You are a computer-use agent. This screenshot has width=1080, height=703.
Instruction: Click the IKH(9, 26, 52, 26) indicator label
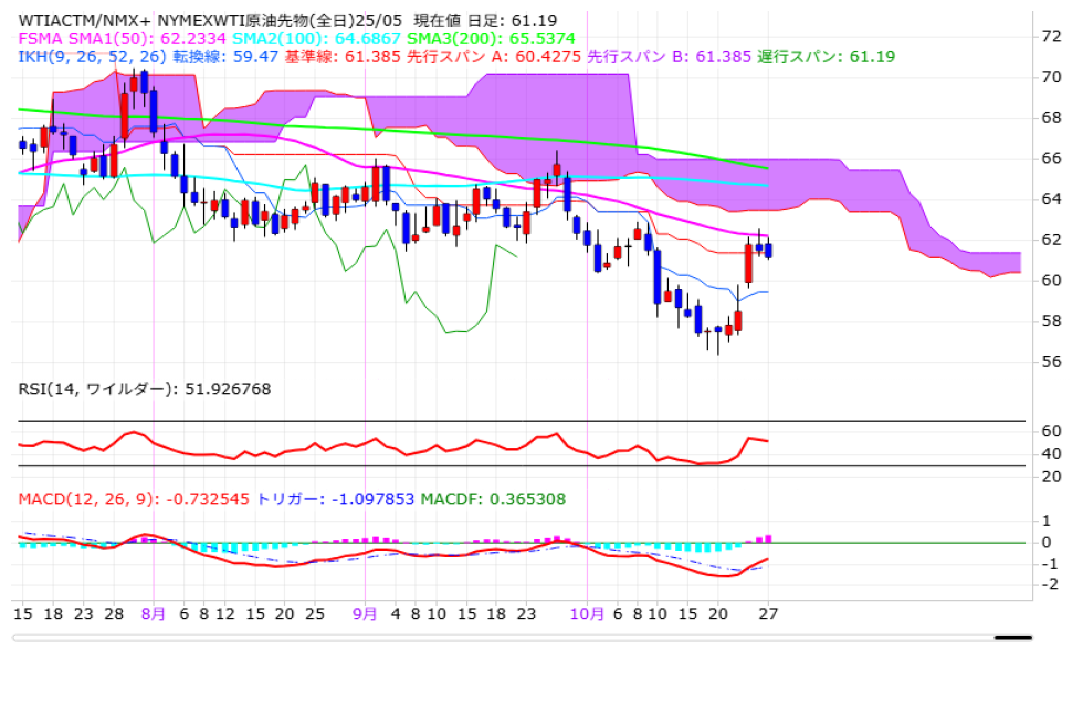pyautogui.click(x=90, y=56)
